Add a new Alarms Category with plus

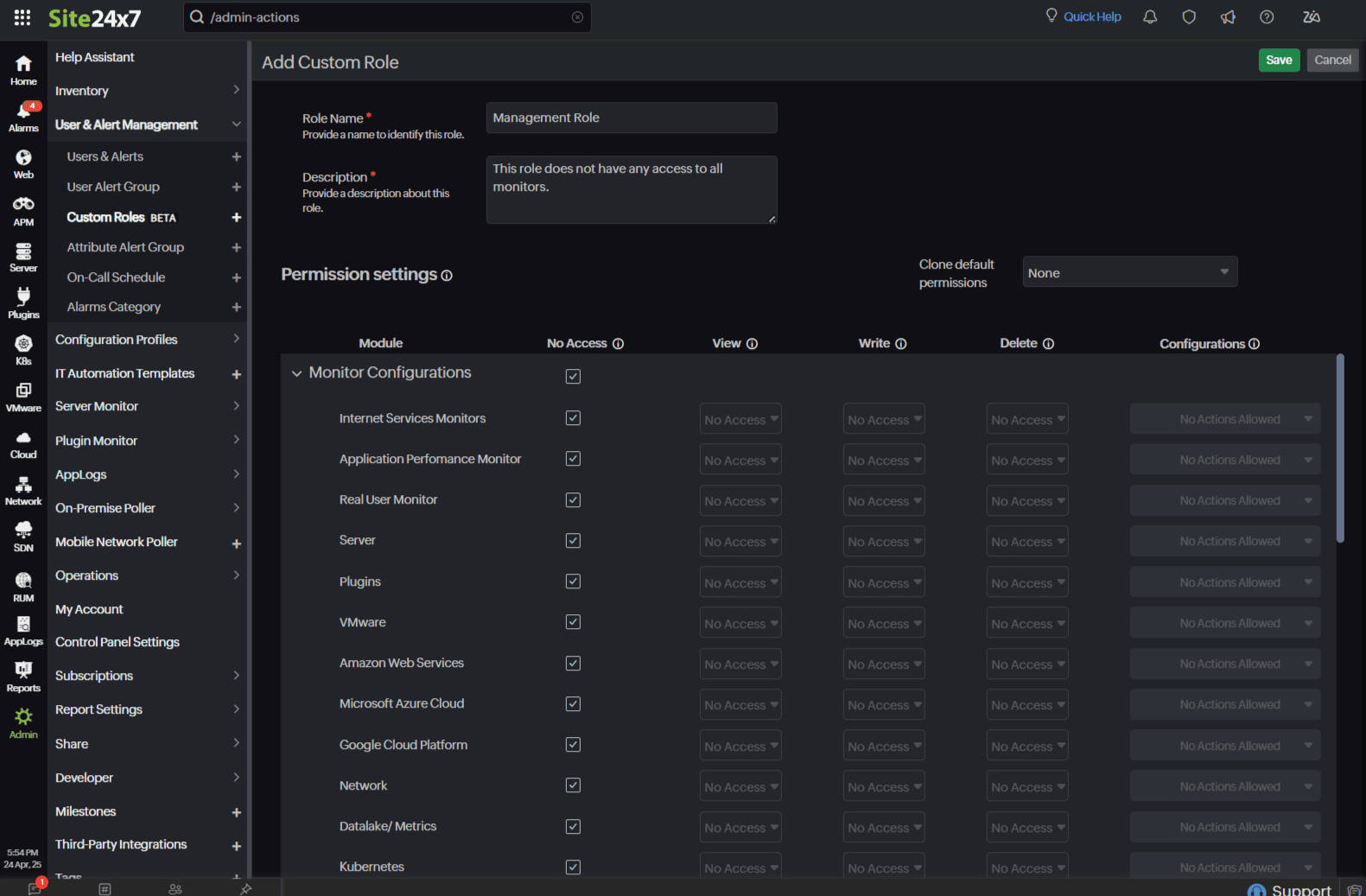236,307
